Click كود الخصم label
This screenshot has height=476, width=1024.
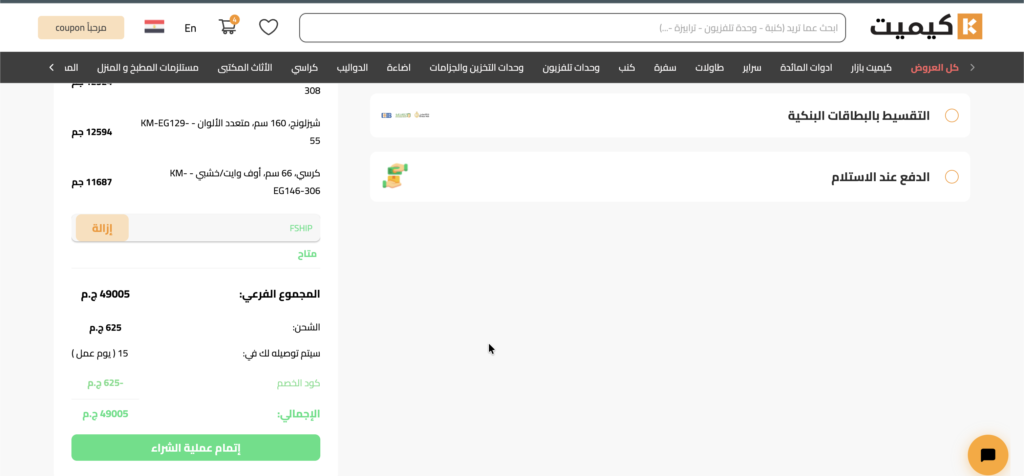(x=298, y=383)
